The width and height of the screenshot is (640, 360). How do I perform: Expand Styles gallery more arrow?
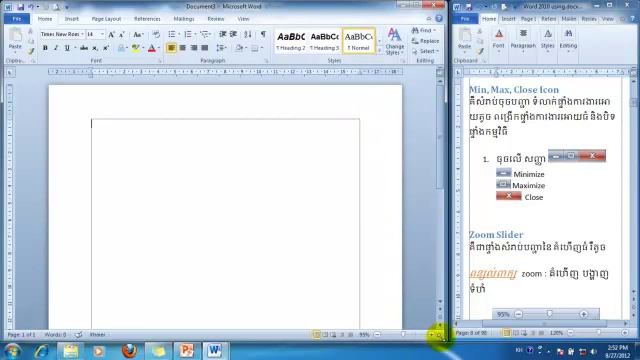380,50
